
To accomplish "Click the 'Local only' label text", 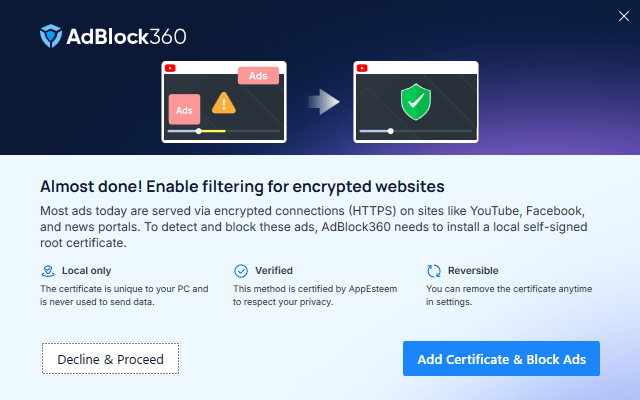I will tap(87, 271).
